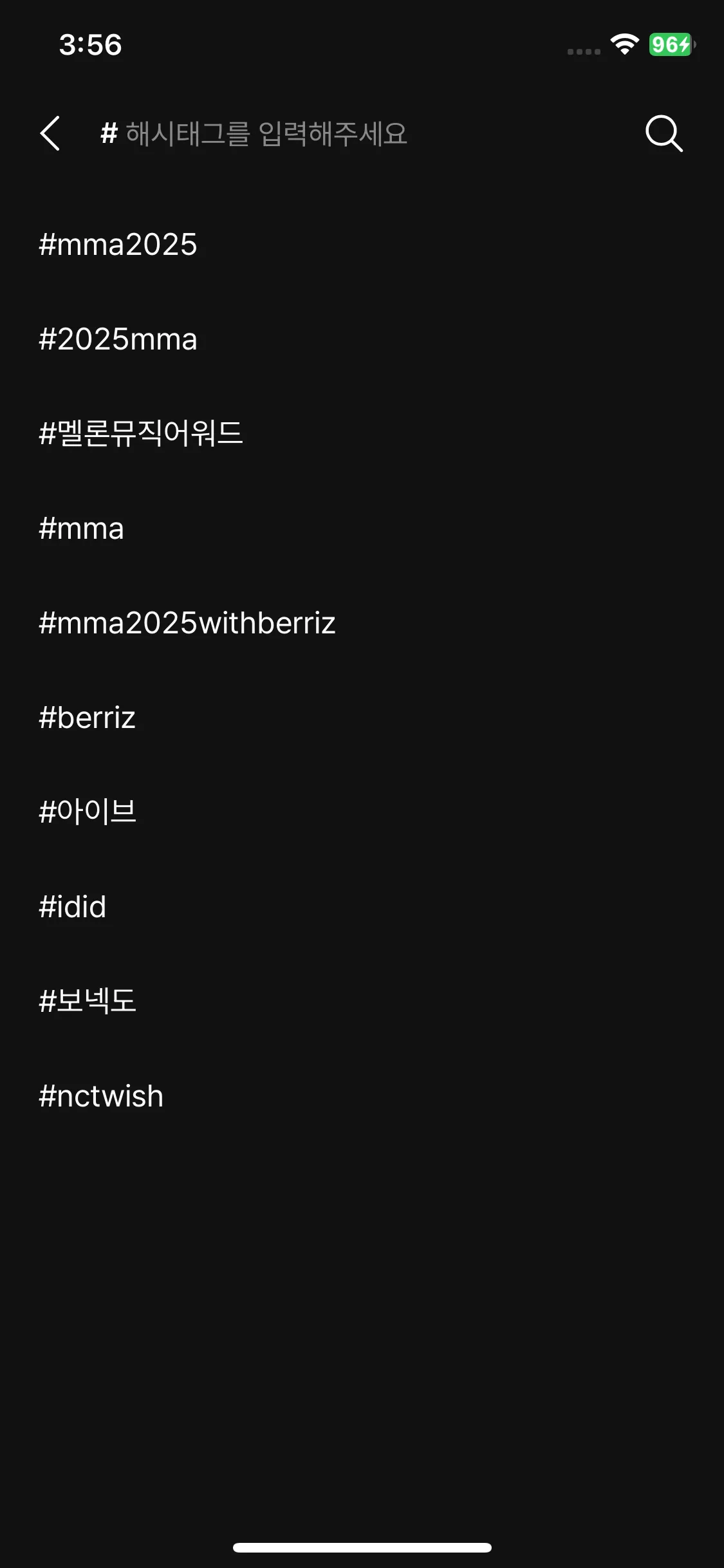Choose the #멜론뮤직어워드 hashtag
The height and width of the screenshot is (1568, 724).
point(140,433)
